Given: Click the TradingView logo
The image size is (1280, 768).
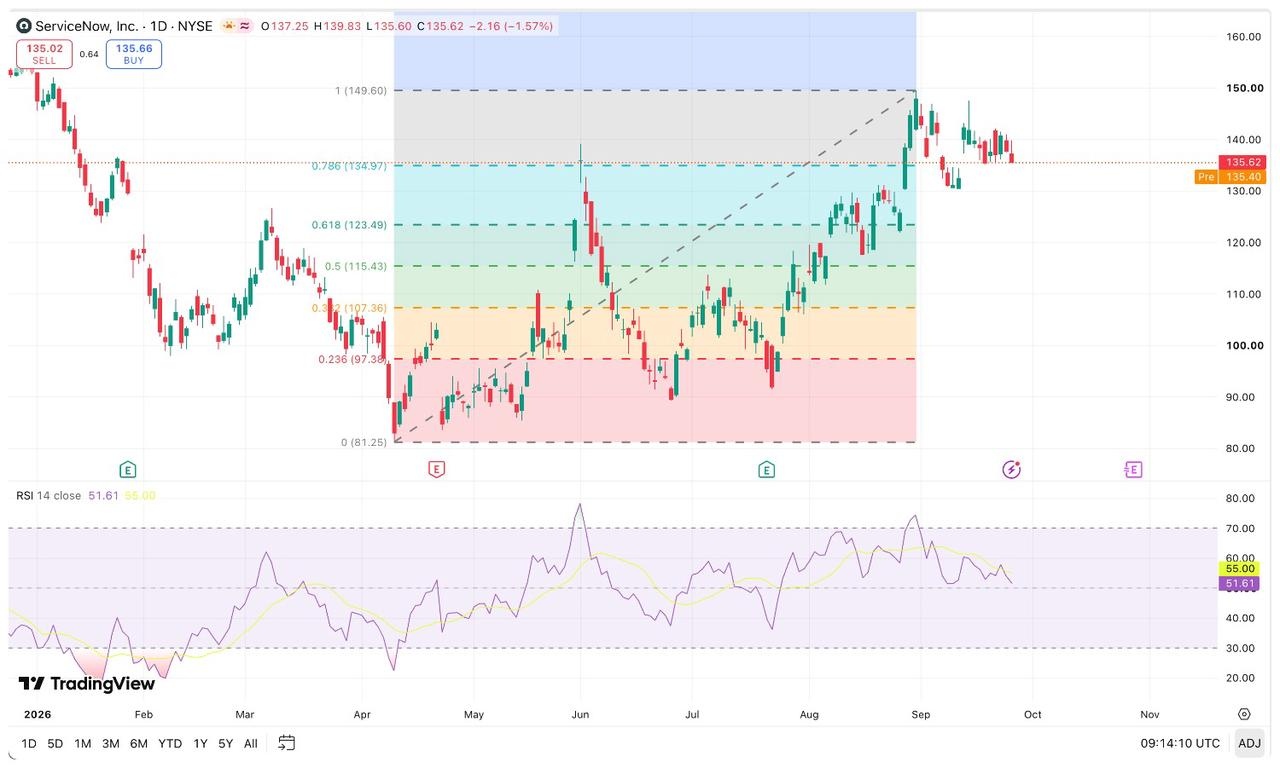Looking at the screenshot, I should 87,684.
